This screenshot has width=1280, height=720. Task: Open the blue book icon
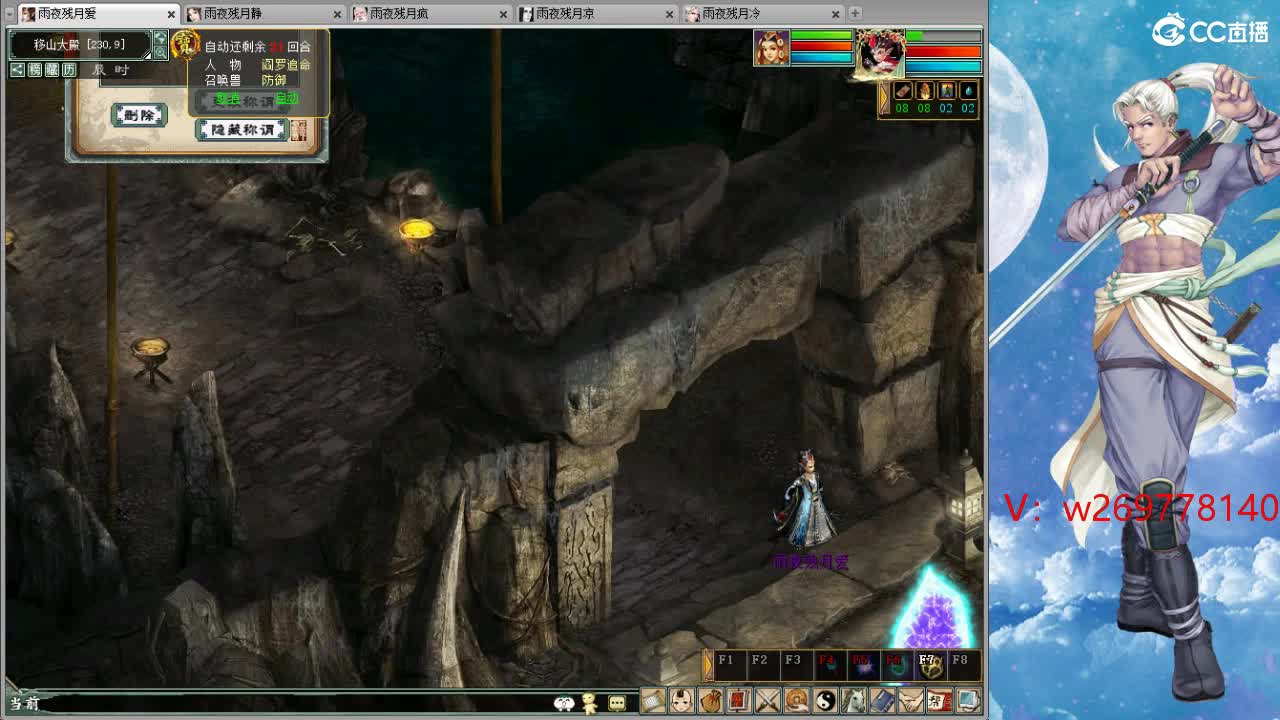(882, 701)
